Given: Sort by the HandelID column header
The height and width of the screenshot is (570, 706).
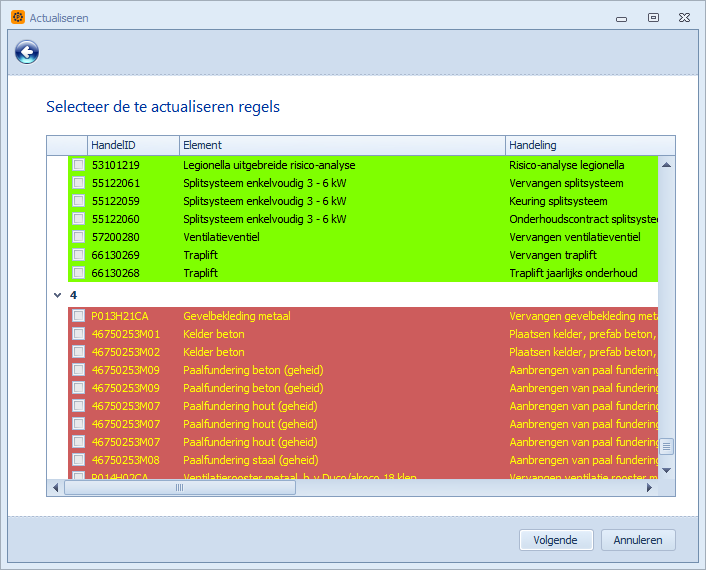Looking at the screenshot, I should (x=133, y=145).
